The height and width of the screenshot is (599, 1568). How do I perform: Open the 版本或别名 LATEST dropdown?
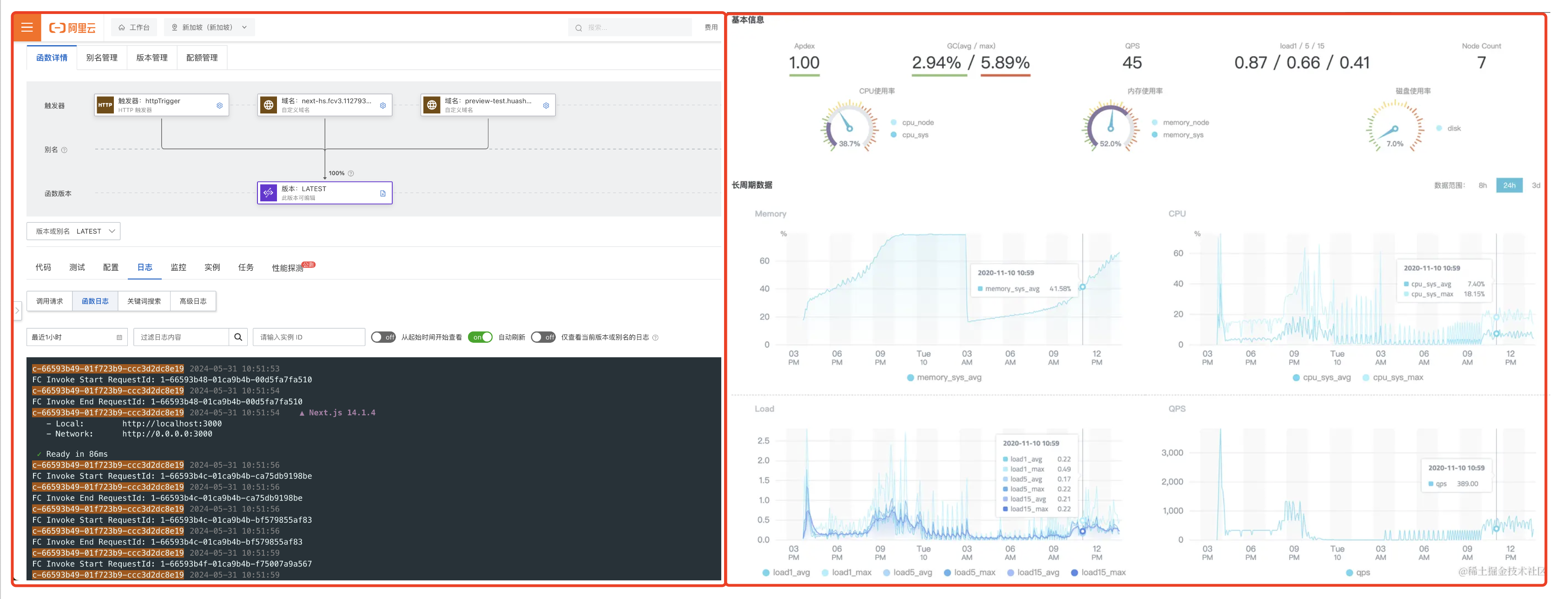tap(73, 232)
